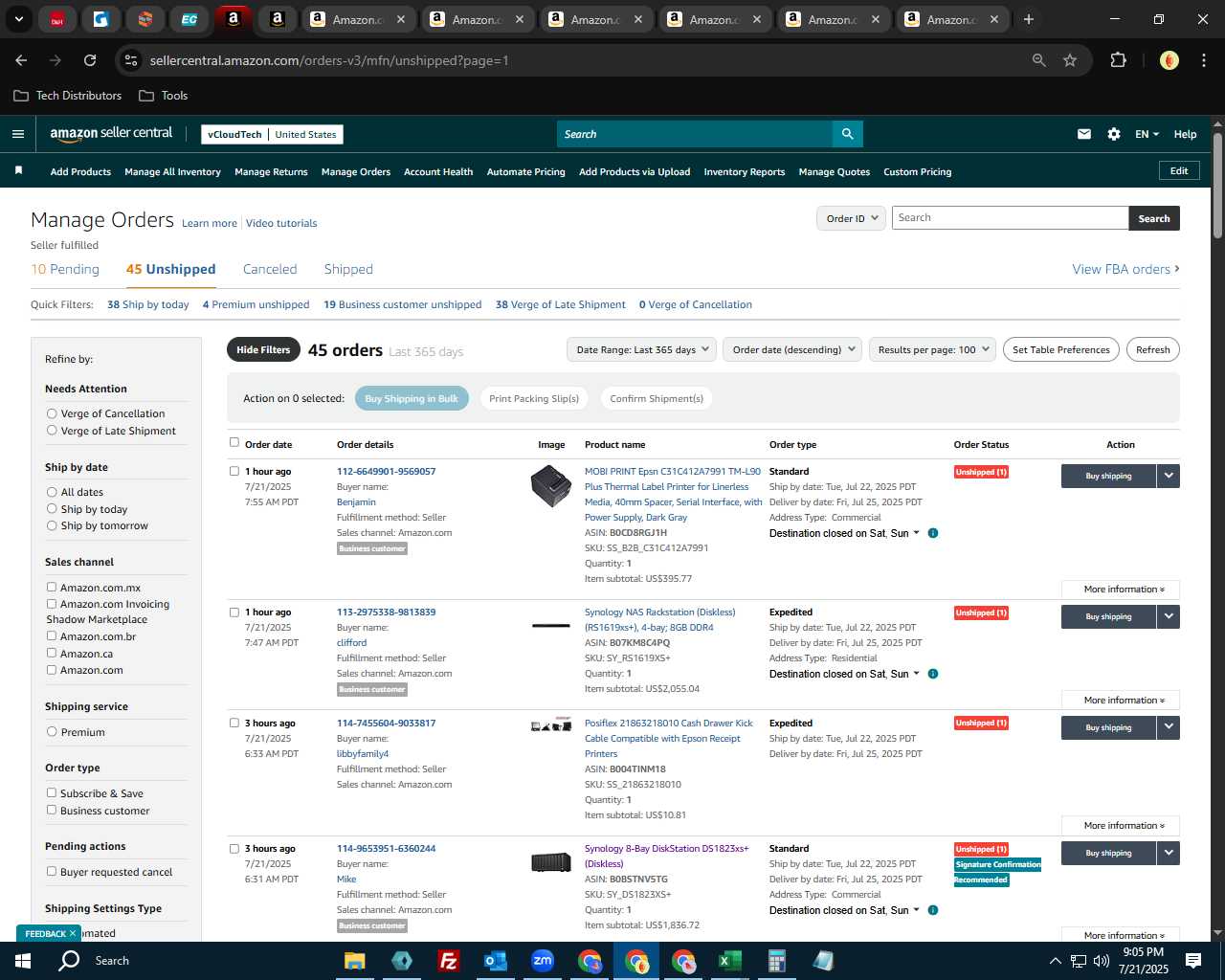The image size is (1225, 980).
Task: Click the Synology DiskStation DS1823xs+ product thumbnail
Action: (x=551, y=863)
